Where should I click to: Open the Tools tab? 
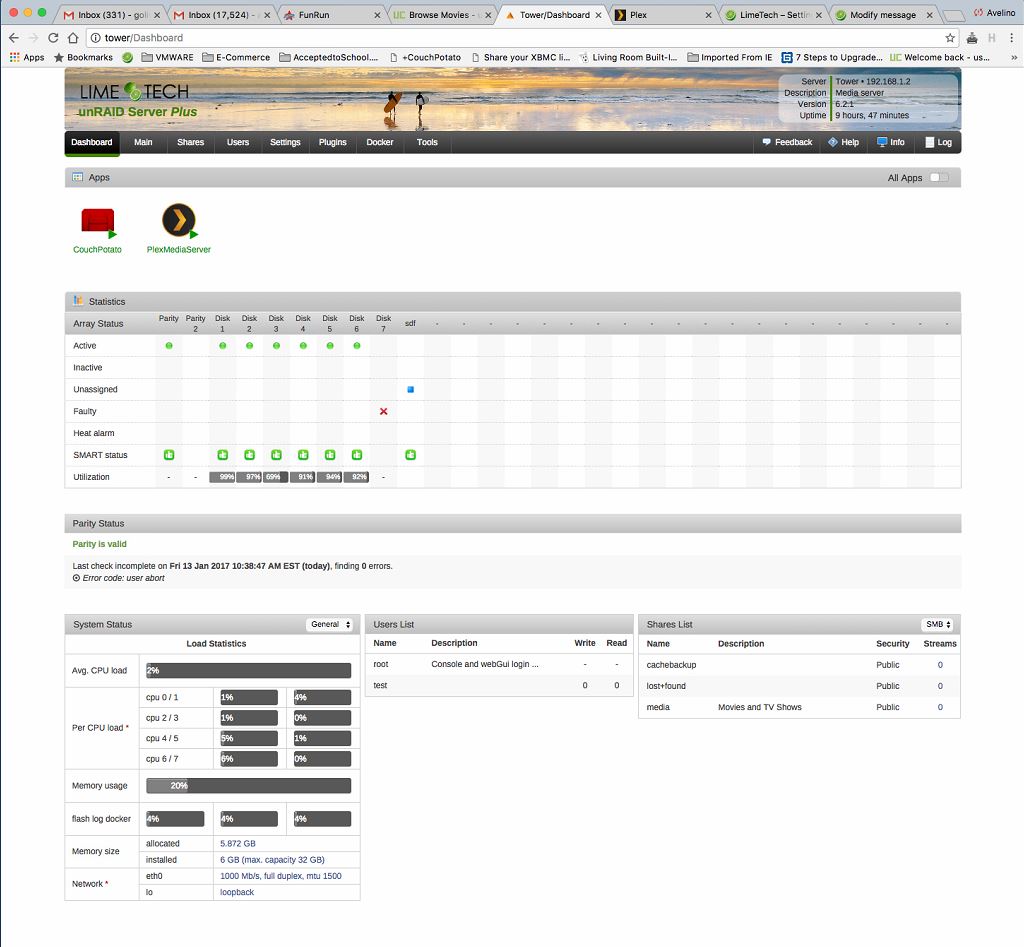[427, 142]
